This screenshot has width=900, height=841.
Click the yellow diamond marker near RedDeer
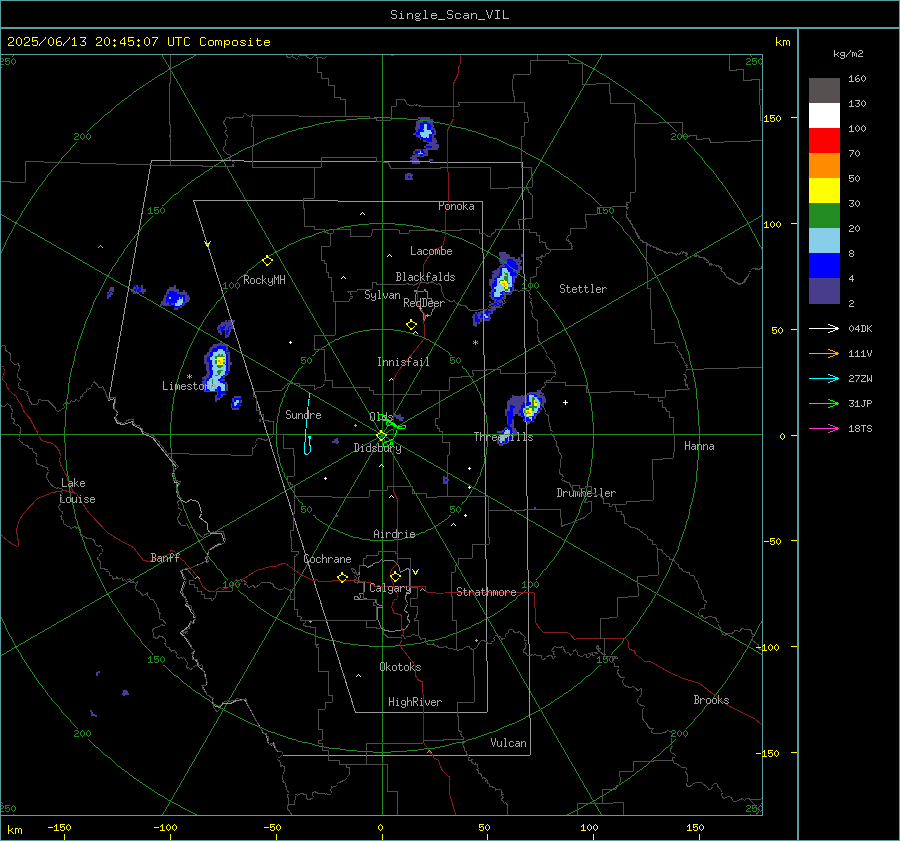pyautogui.click(x=411, y=325)
